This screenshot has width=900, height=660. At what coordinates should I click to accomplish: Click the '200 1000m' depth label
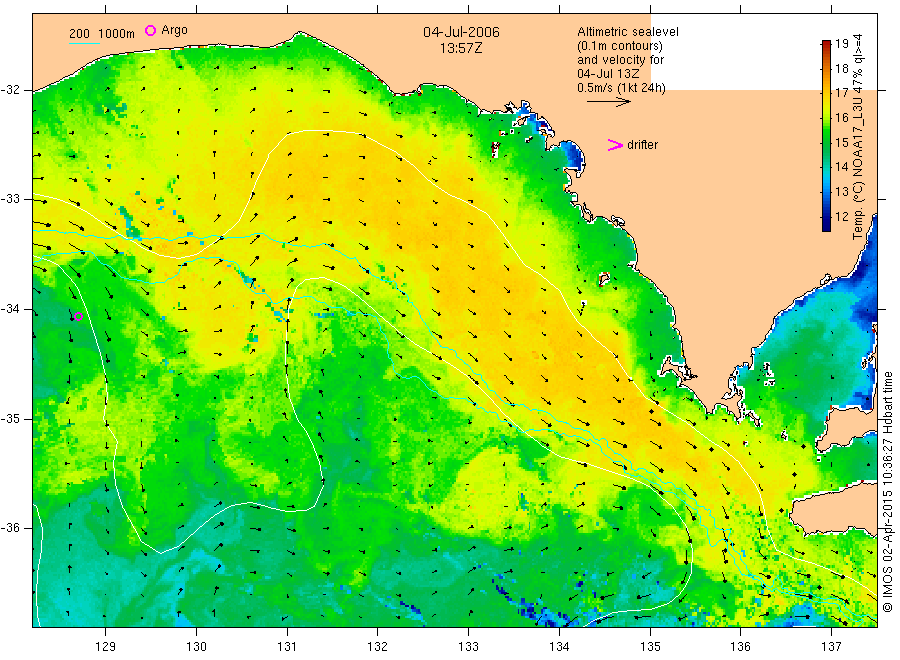(102, 34)
